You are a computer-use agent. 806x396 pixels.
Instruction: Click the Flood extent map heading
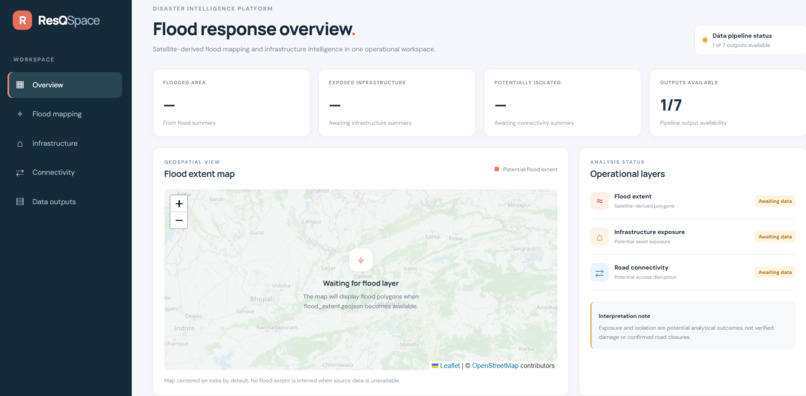pos(199,174)
